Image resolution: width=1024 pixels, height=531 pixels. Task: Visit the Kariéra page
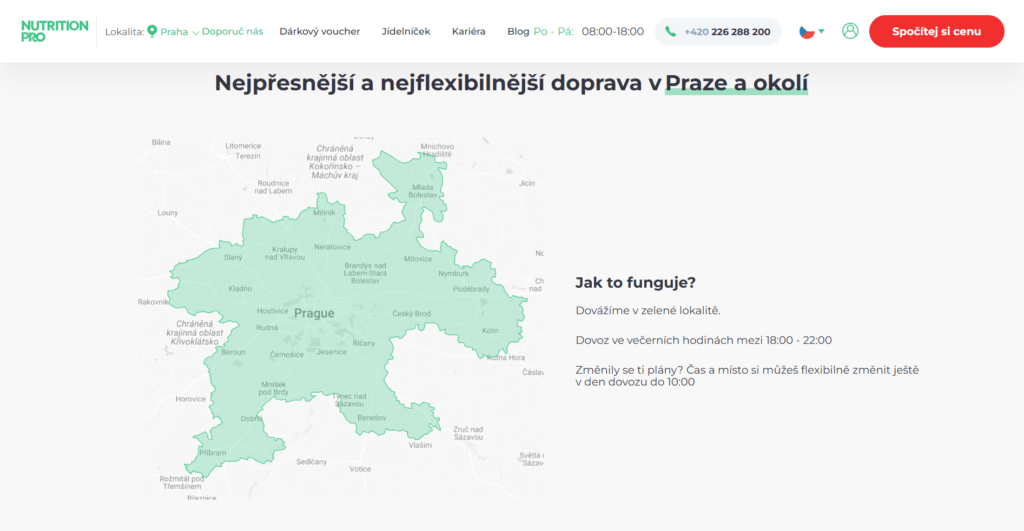pos(468,31)
